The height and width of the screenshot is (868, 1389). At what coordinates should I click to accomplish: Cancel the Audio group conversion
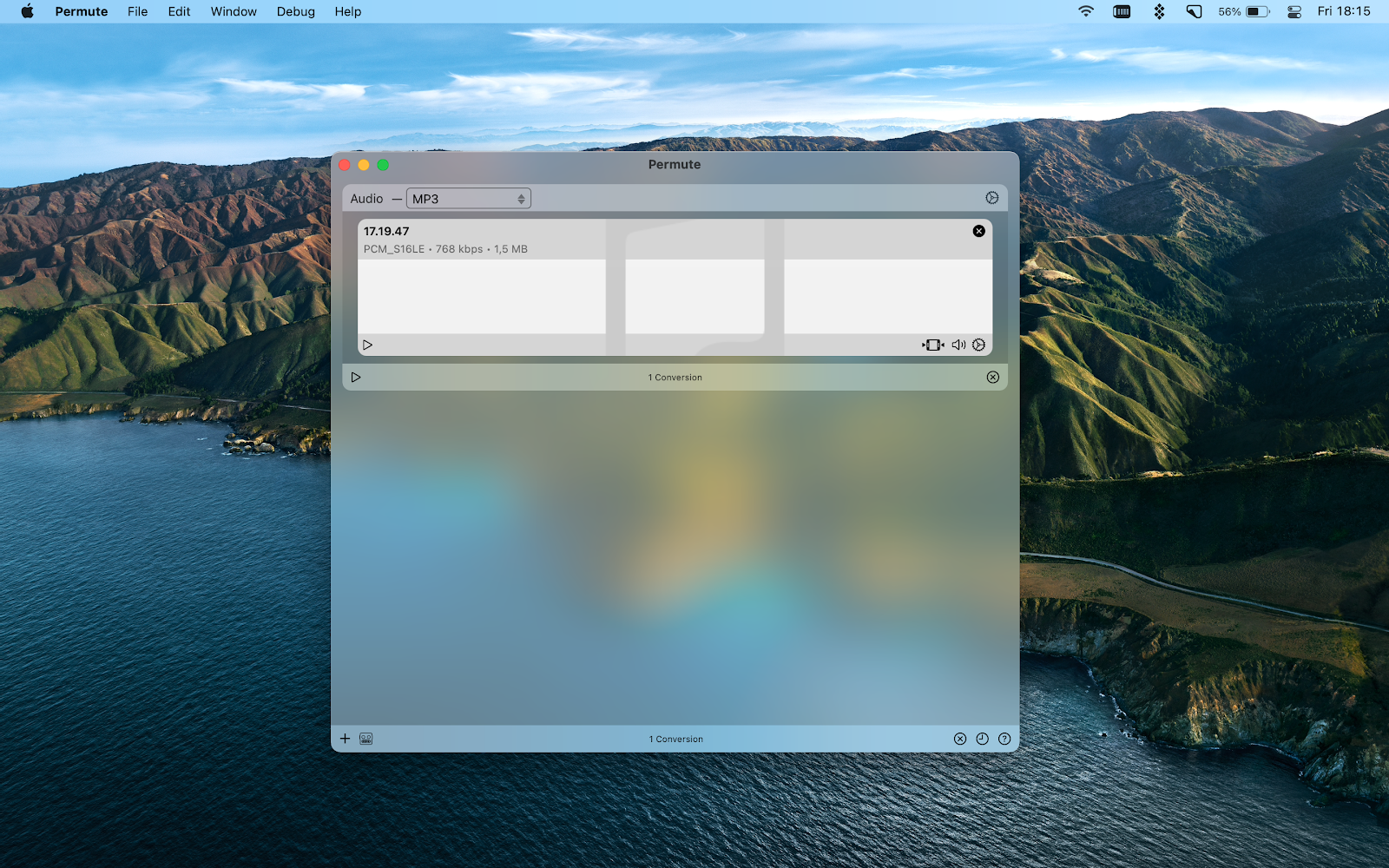(x=993, y=378)
